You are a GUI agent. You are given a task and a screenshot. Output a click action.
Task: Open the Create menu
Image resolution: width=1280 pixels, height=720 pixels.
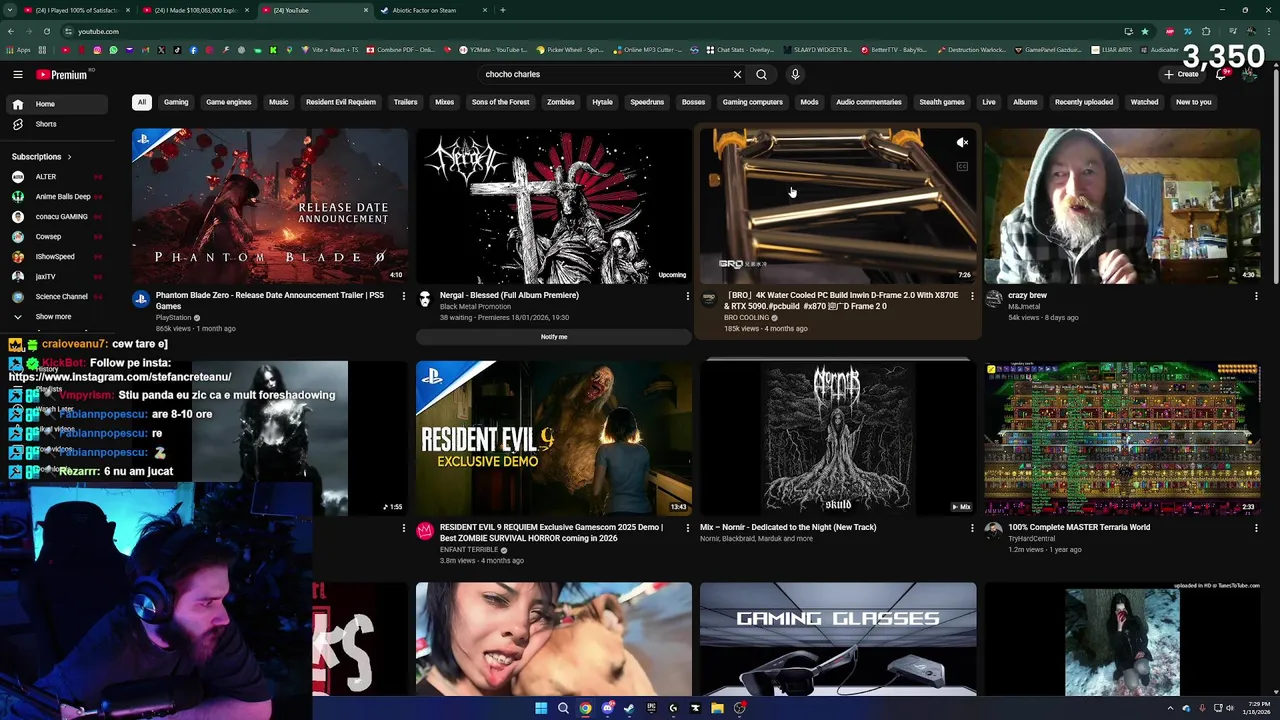point(1181,74)
